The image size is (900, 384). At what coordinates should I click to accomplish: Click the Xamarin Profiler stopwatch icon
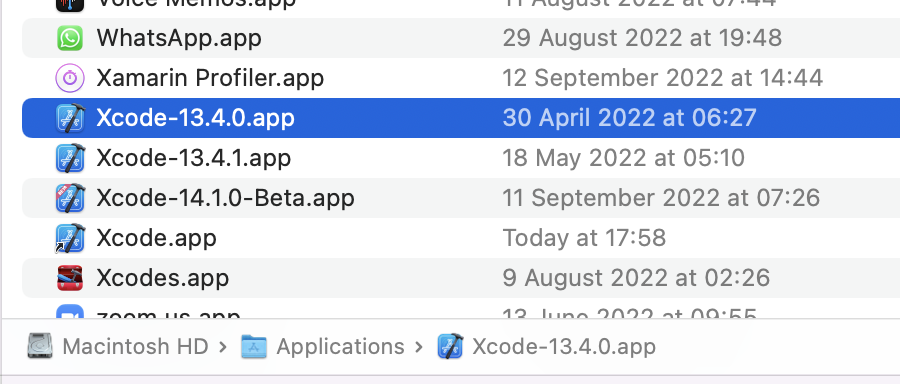click(x=70, y=78)
